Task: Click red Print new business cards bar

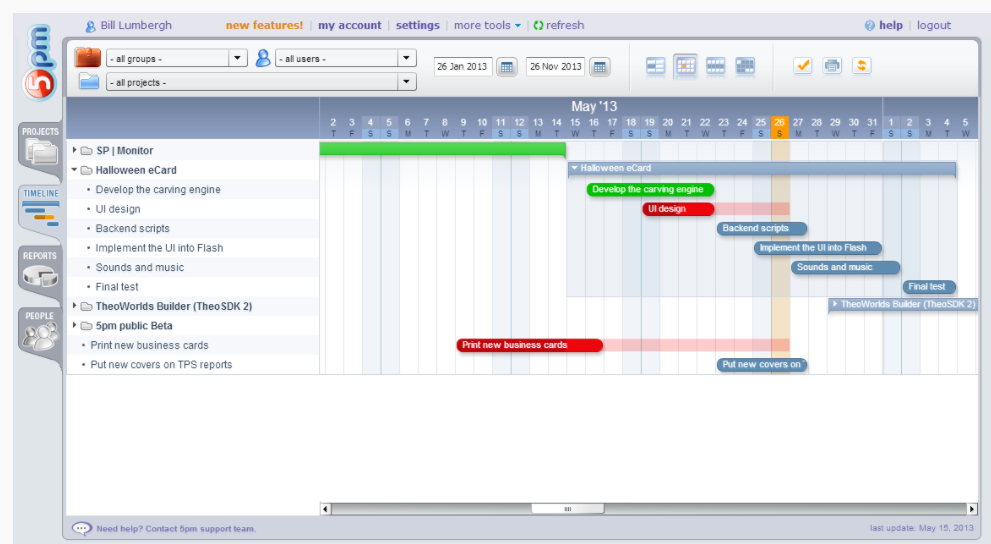Action: click(530, 345)
